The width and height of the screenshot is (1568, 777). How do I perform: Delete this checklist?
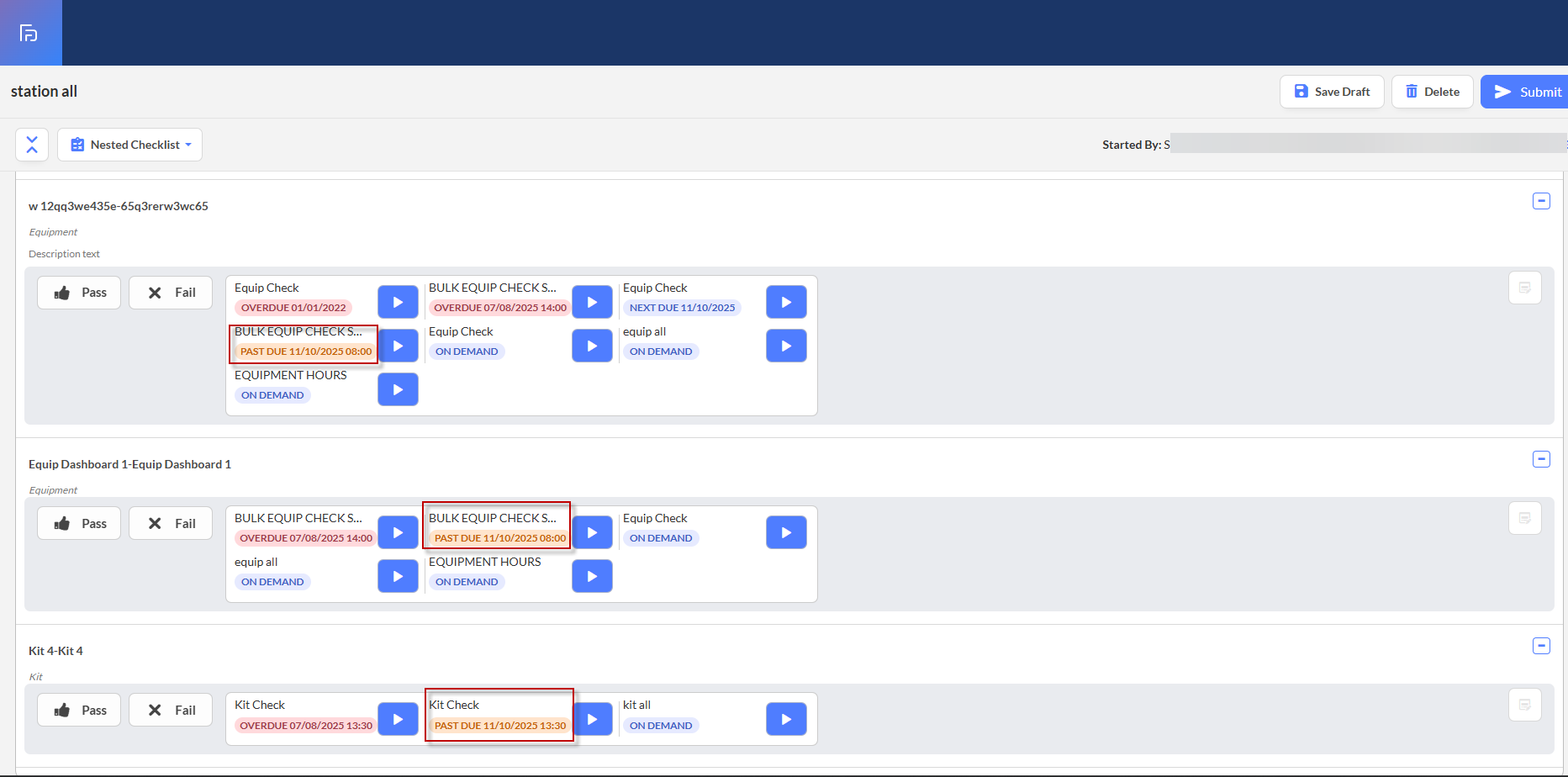[x=1432, y=92]
